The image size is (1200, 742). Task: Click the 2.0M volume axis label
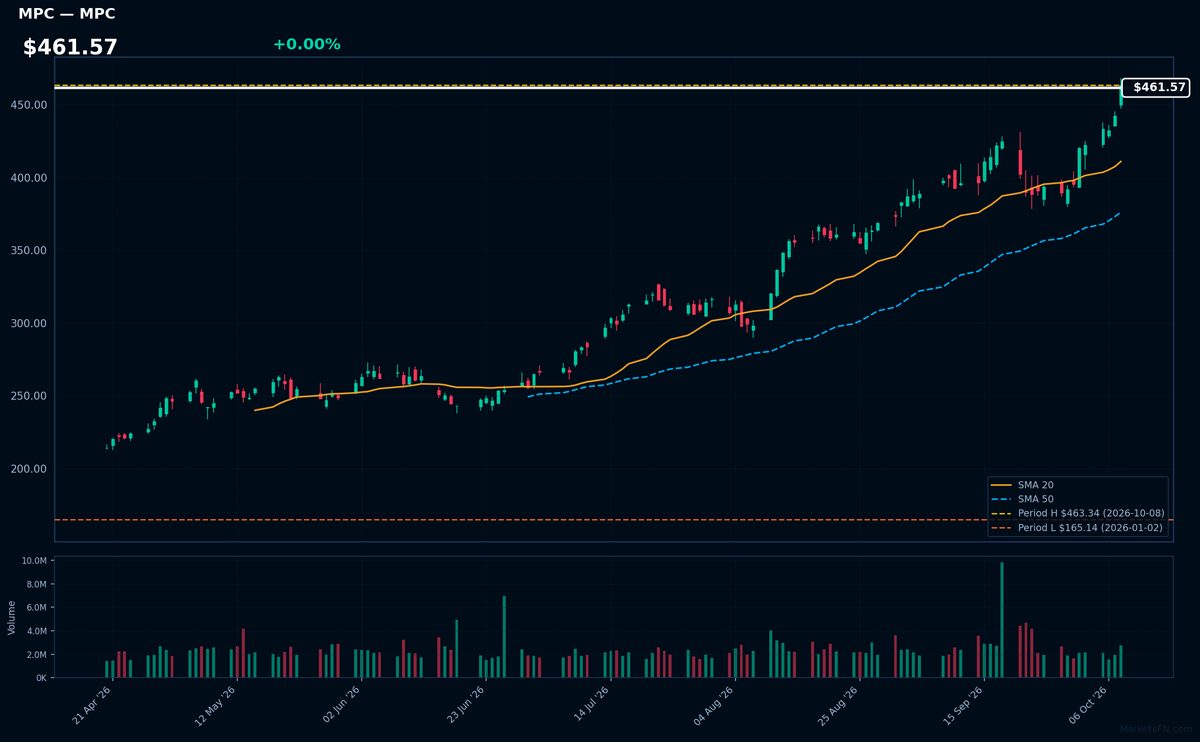click(37, 655)
